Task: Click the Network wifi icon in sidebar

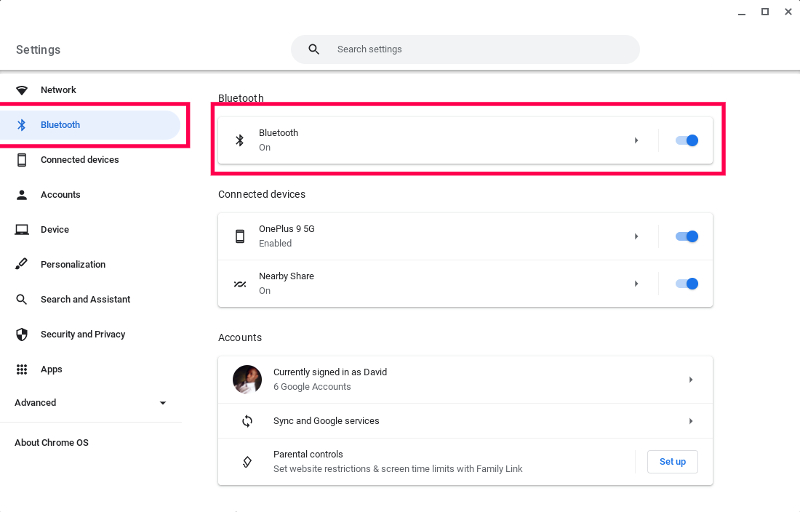Action: click(21, 90)
